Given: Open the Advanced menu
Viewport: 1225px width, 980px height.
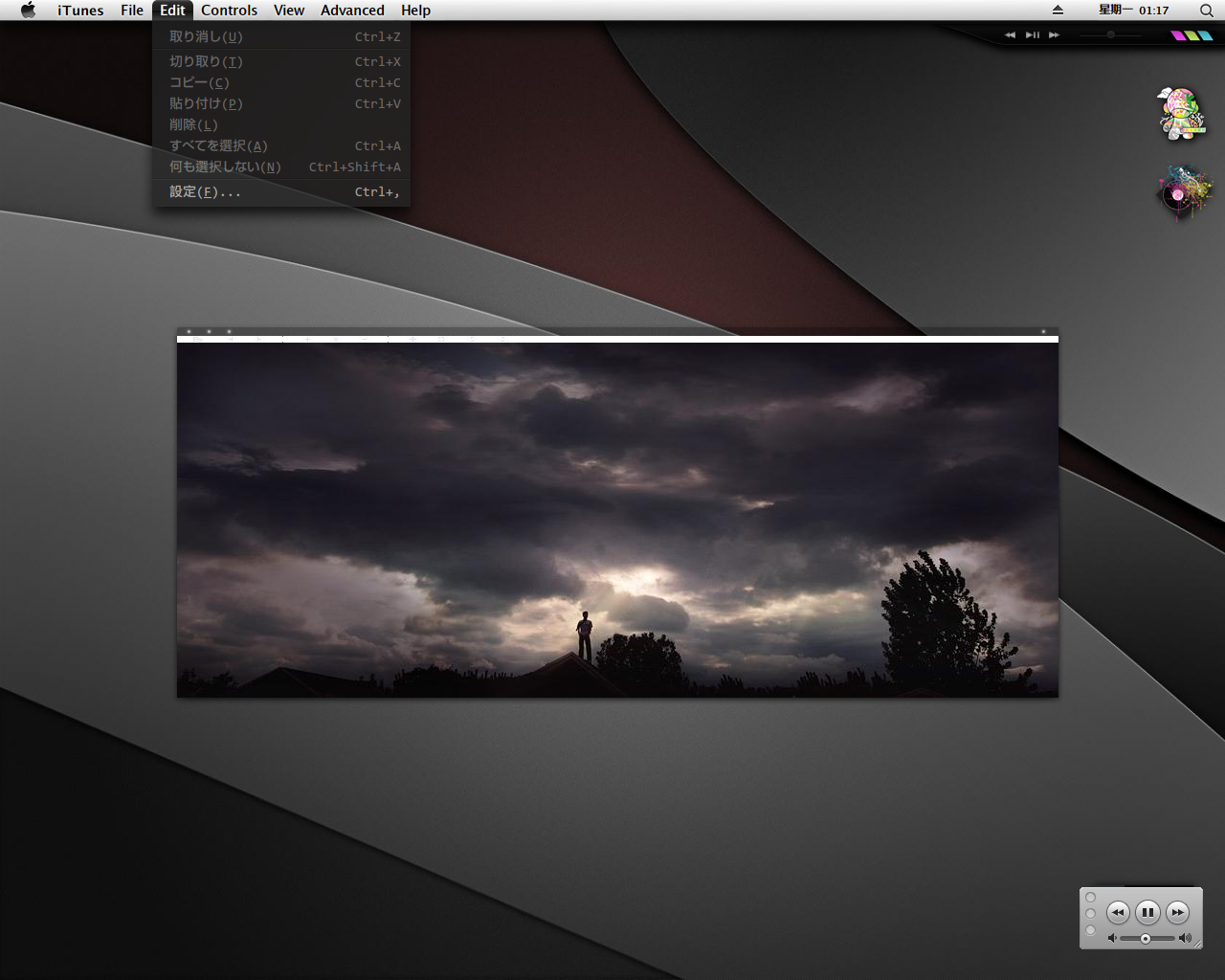Looking at the screenshot, I should point(352,11).
